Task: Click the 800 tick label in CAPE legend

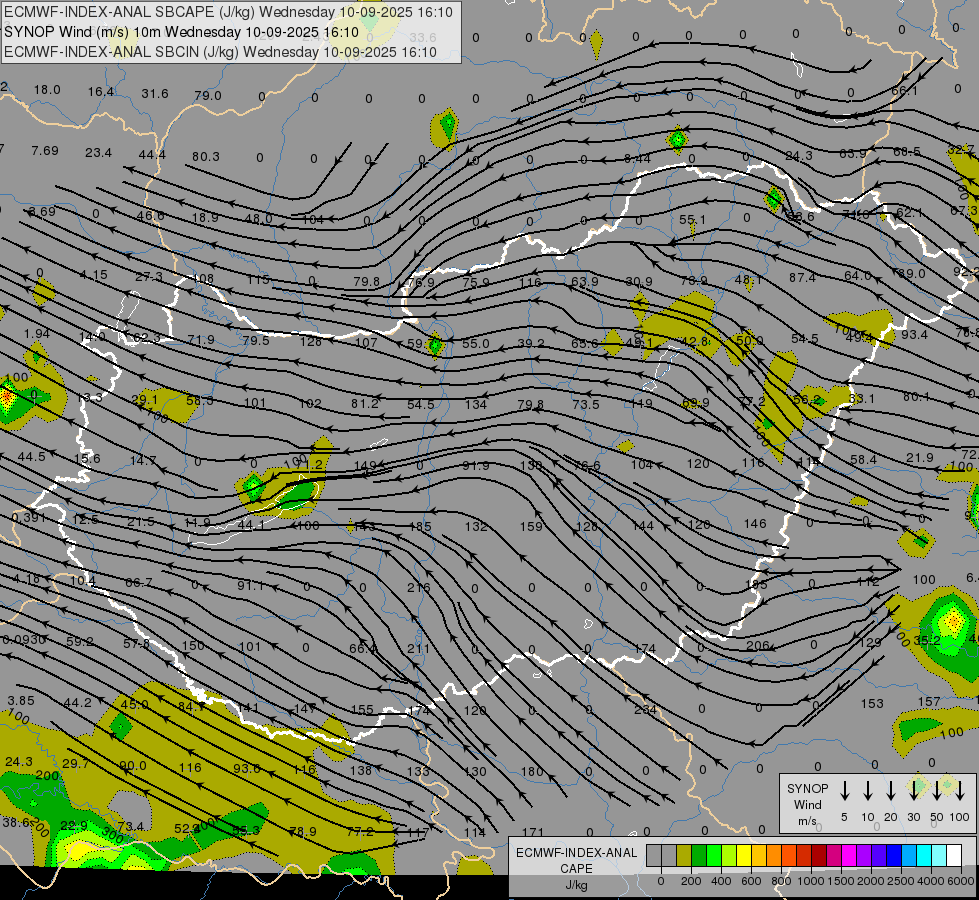Action: coord(781,881)
